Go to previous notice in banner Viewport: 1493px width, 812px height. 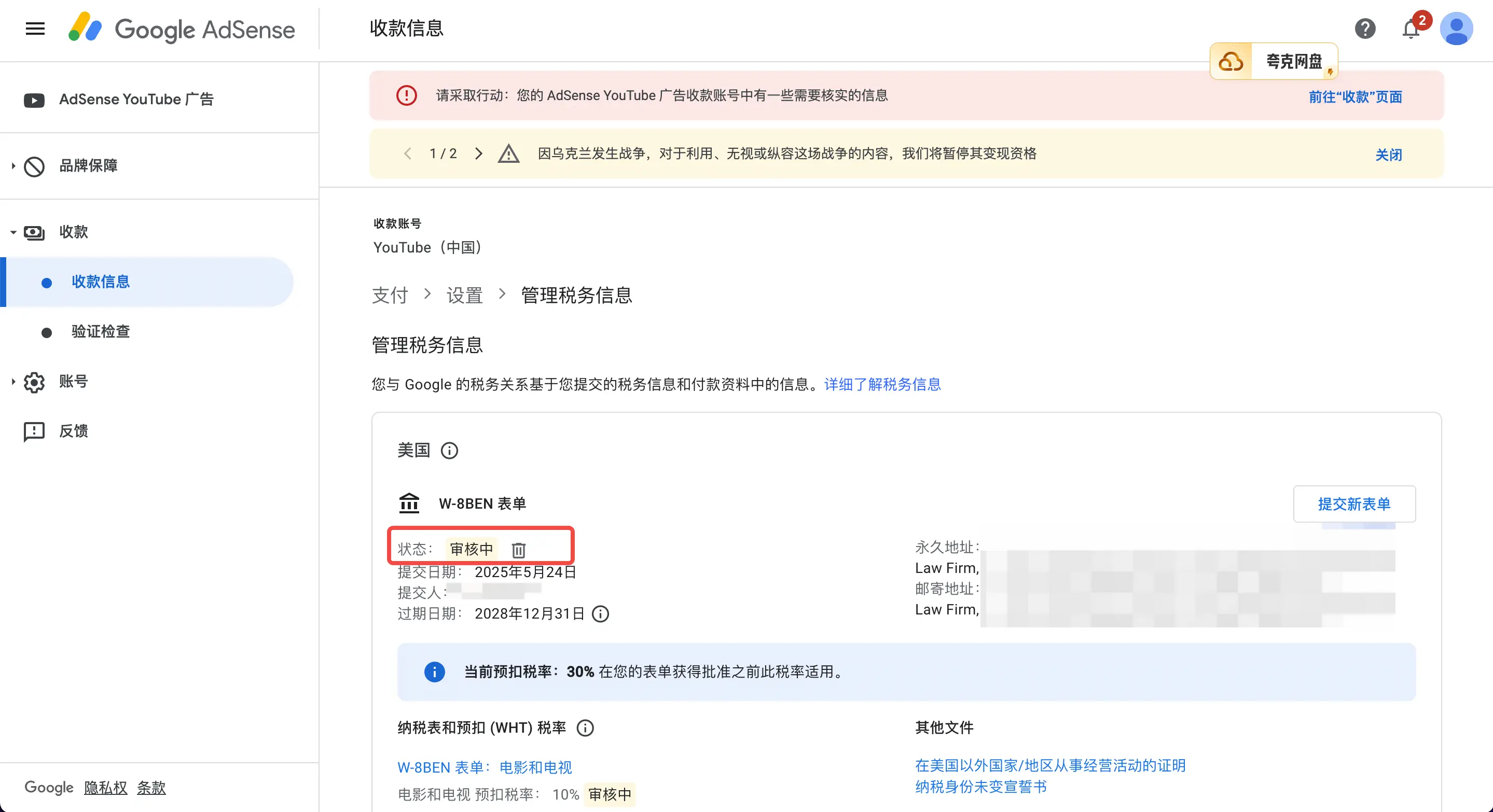click(x=407, y=153)
